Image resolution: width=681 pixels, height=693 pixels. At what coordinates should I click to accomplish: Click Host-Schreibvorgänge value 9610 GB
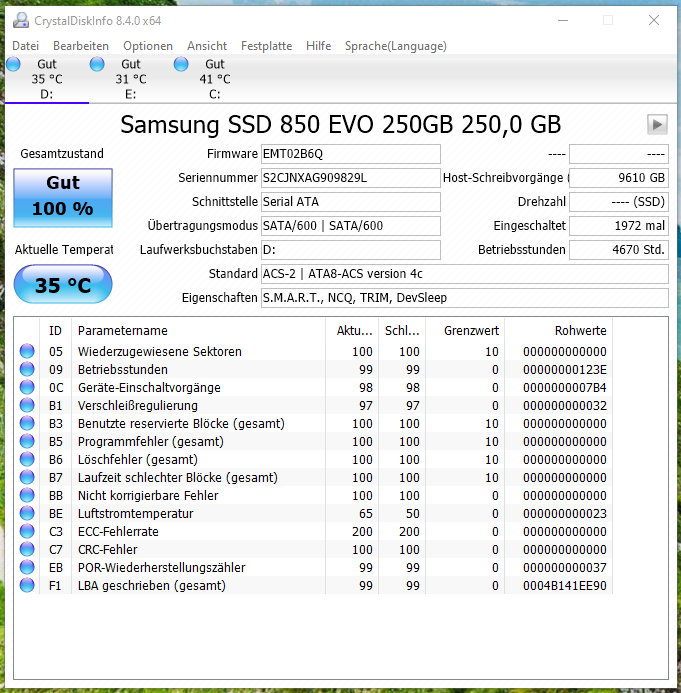click(619, 178)
